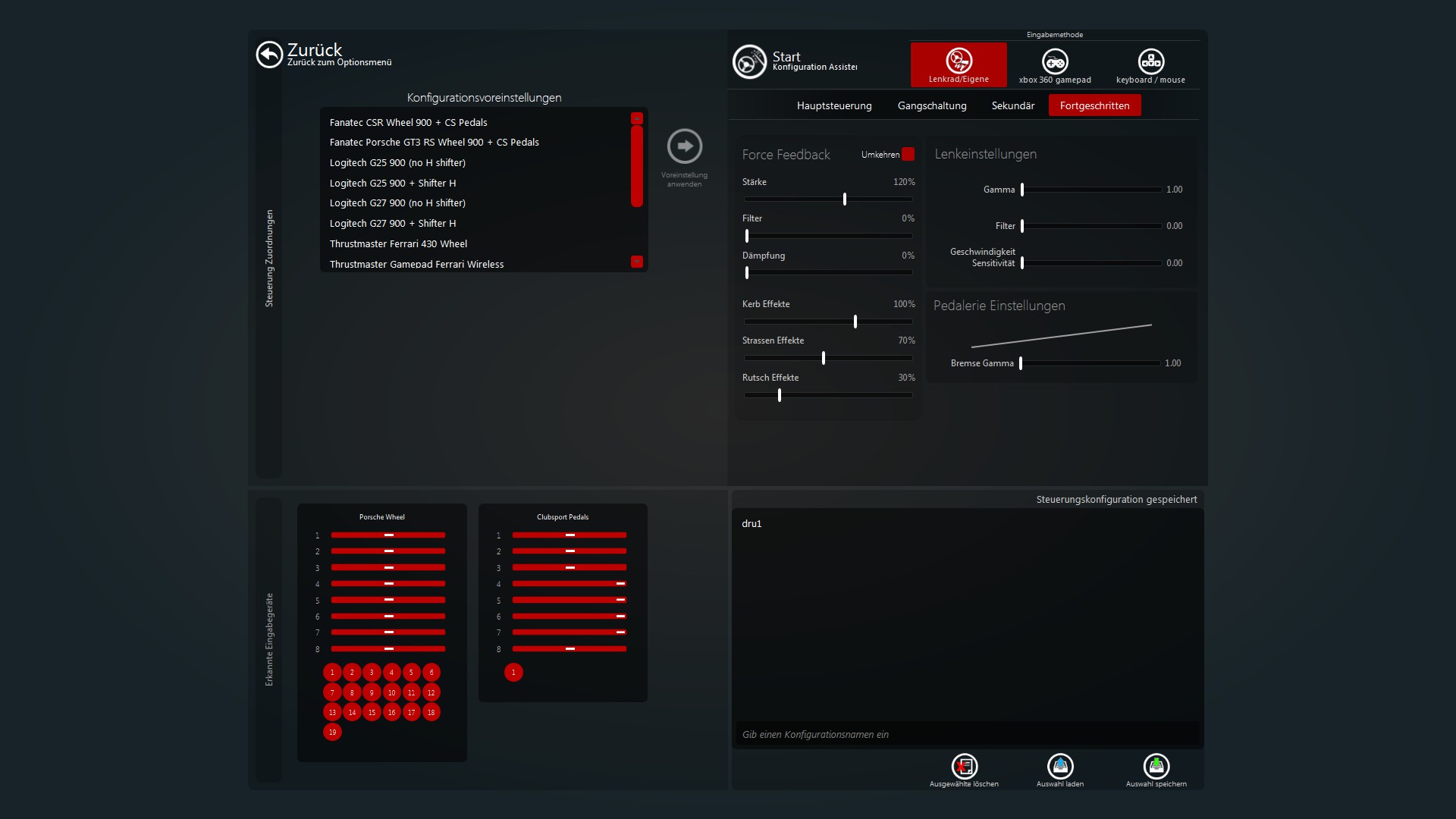Adjust Force Feedback Stärke slider
This screenshot has width=1456, height=819.
click(828, 199)
